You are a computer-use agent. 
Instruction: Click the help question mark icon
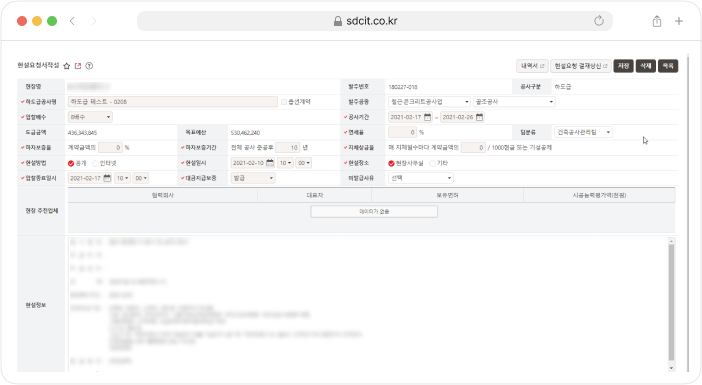89,66
